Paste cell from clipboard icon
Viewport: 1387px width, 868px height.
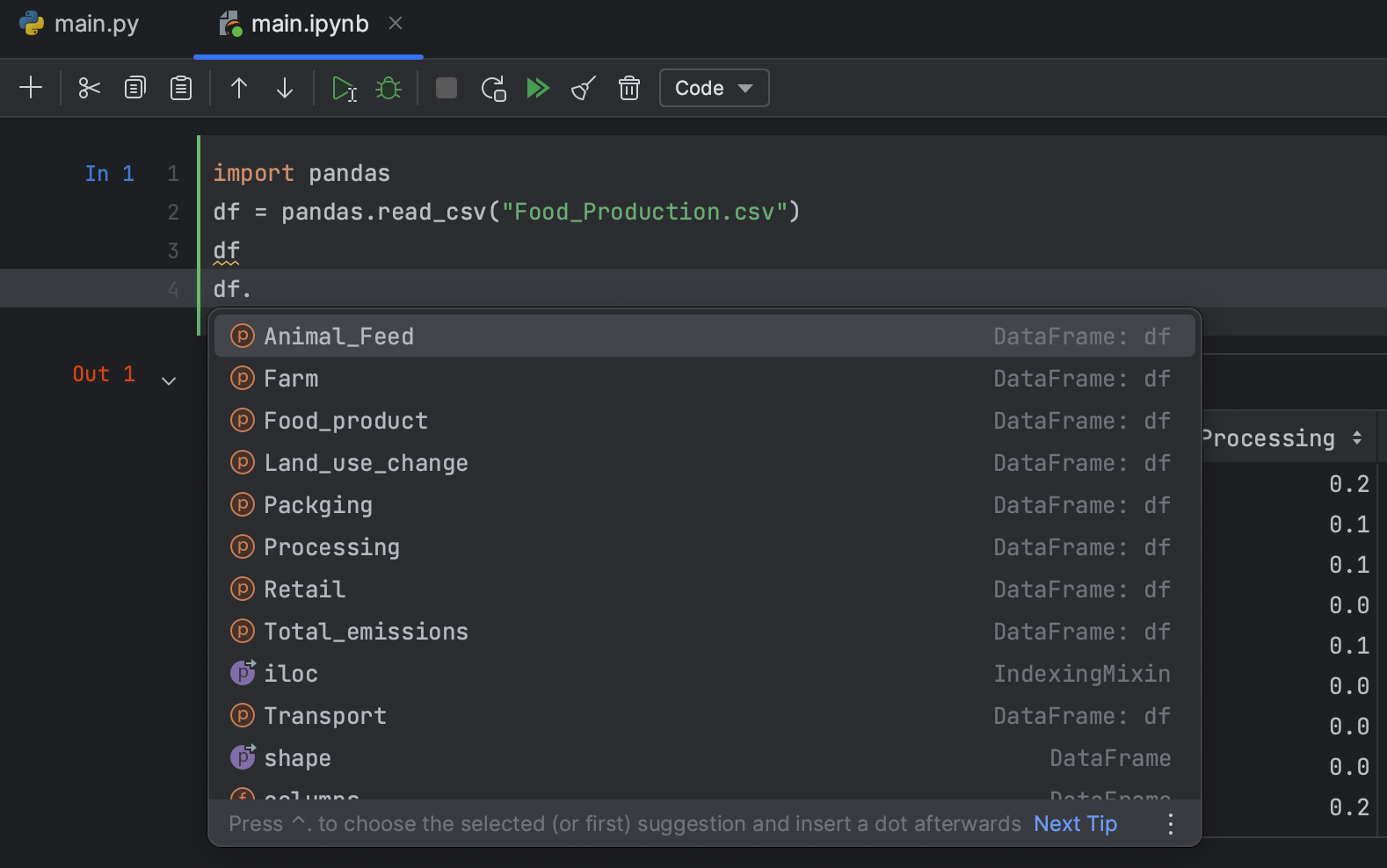pyautogui.click(x=181, y=88)
